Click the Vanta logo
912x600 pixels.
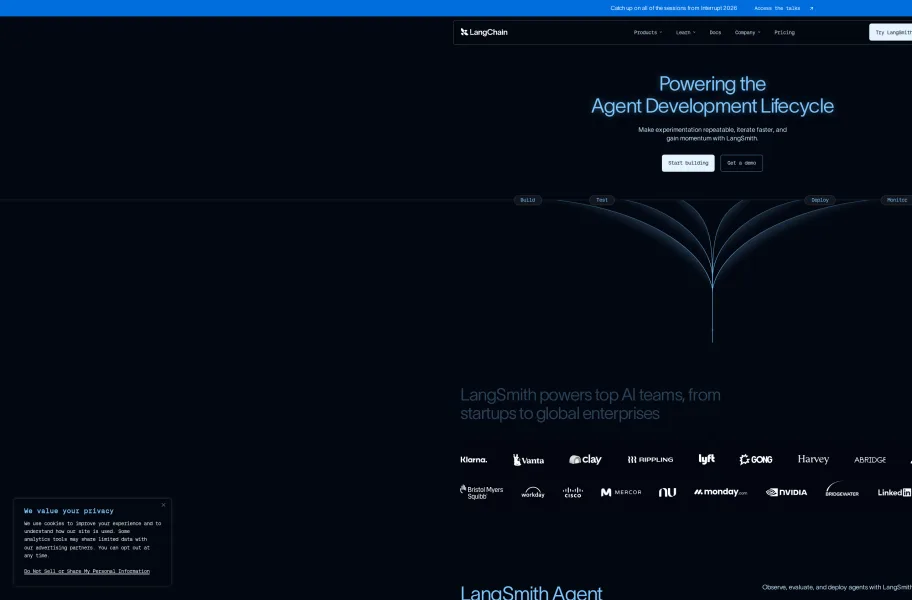point(528,460)
